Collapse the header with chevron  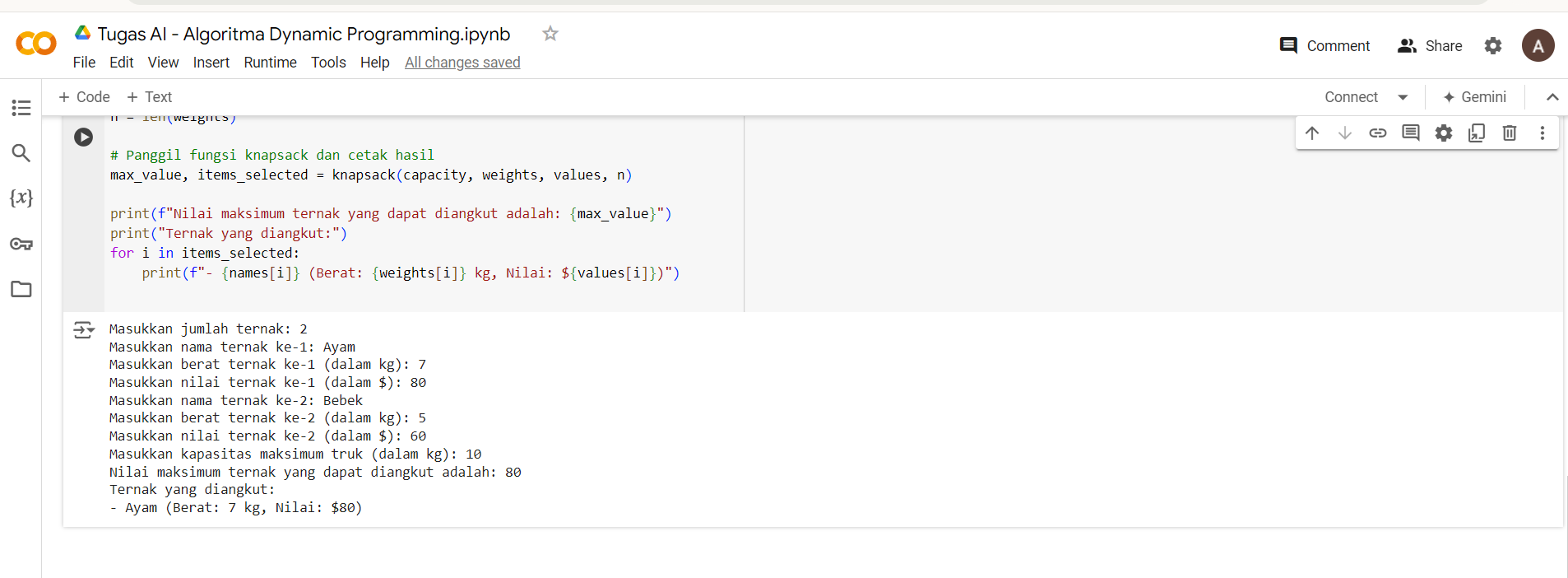[x=1552, y=97]
